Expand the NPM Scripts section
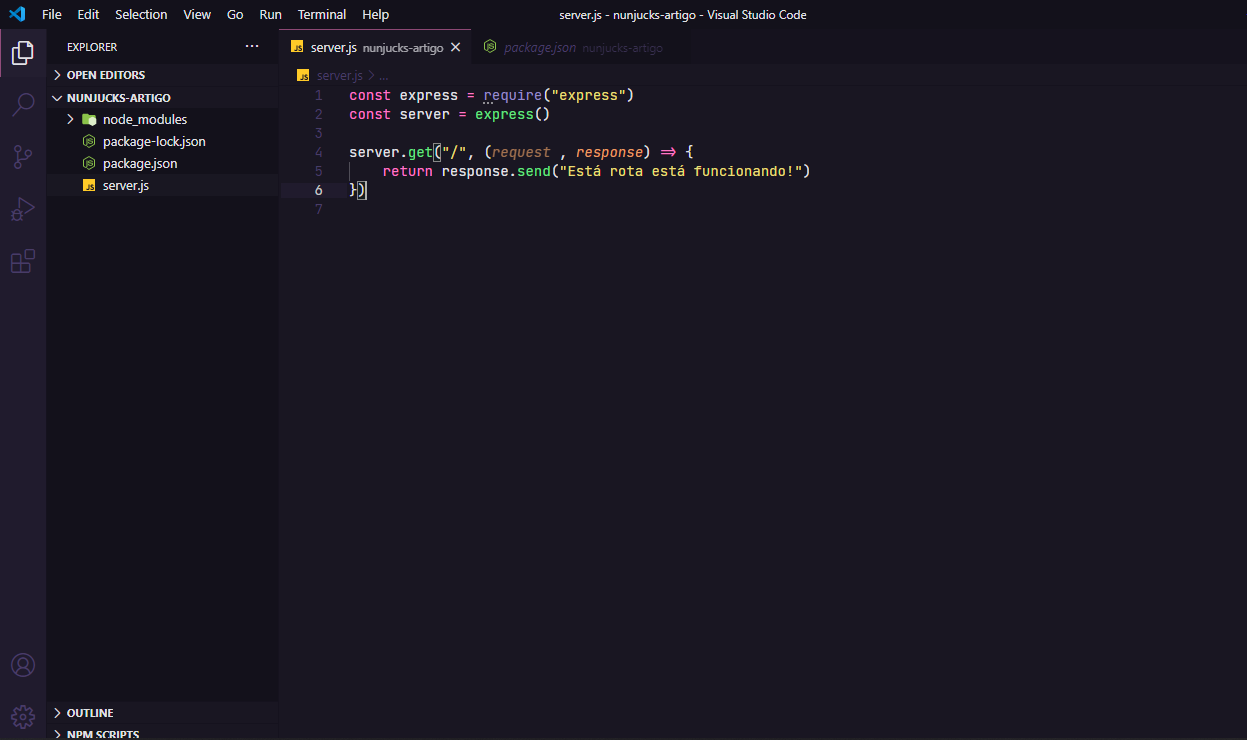1247x740 pixels. coord(57,735)
